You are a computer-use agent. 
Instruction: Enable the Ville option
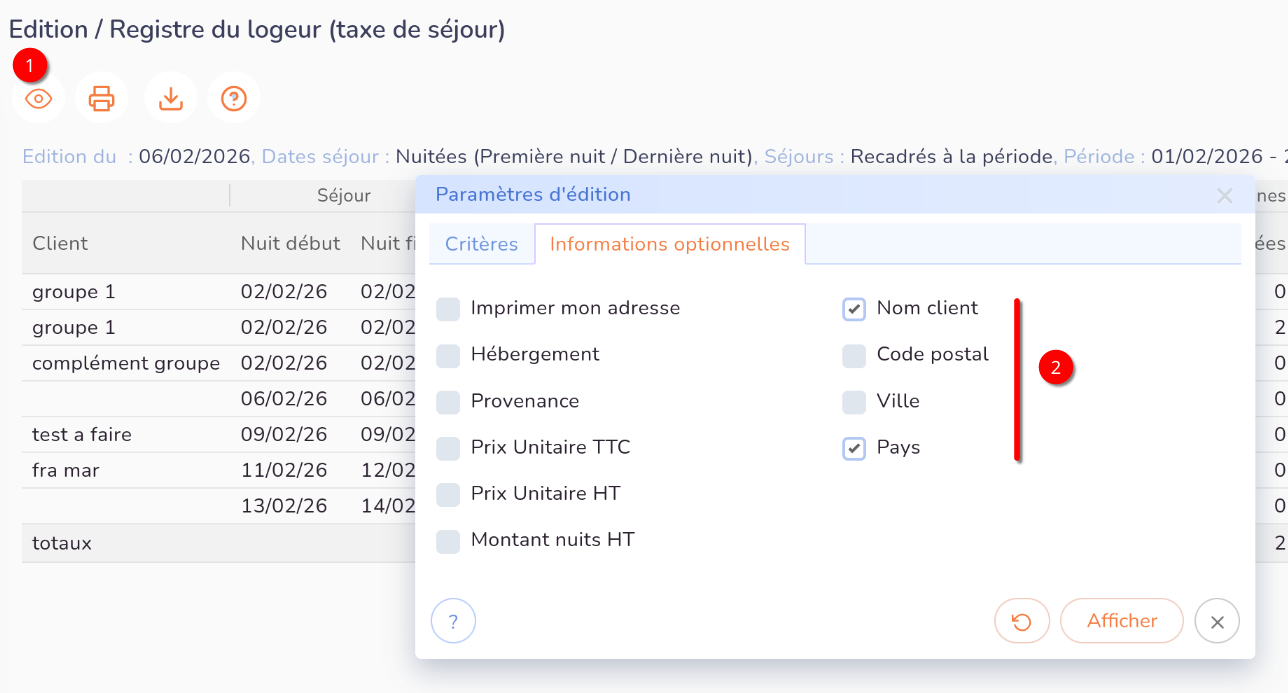coord(853,401)
